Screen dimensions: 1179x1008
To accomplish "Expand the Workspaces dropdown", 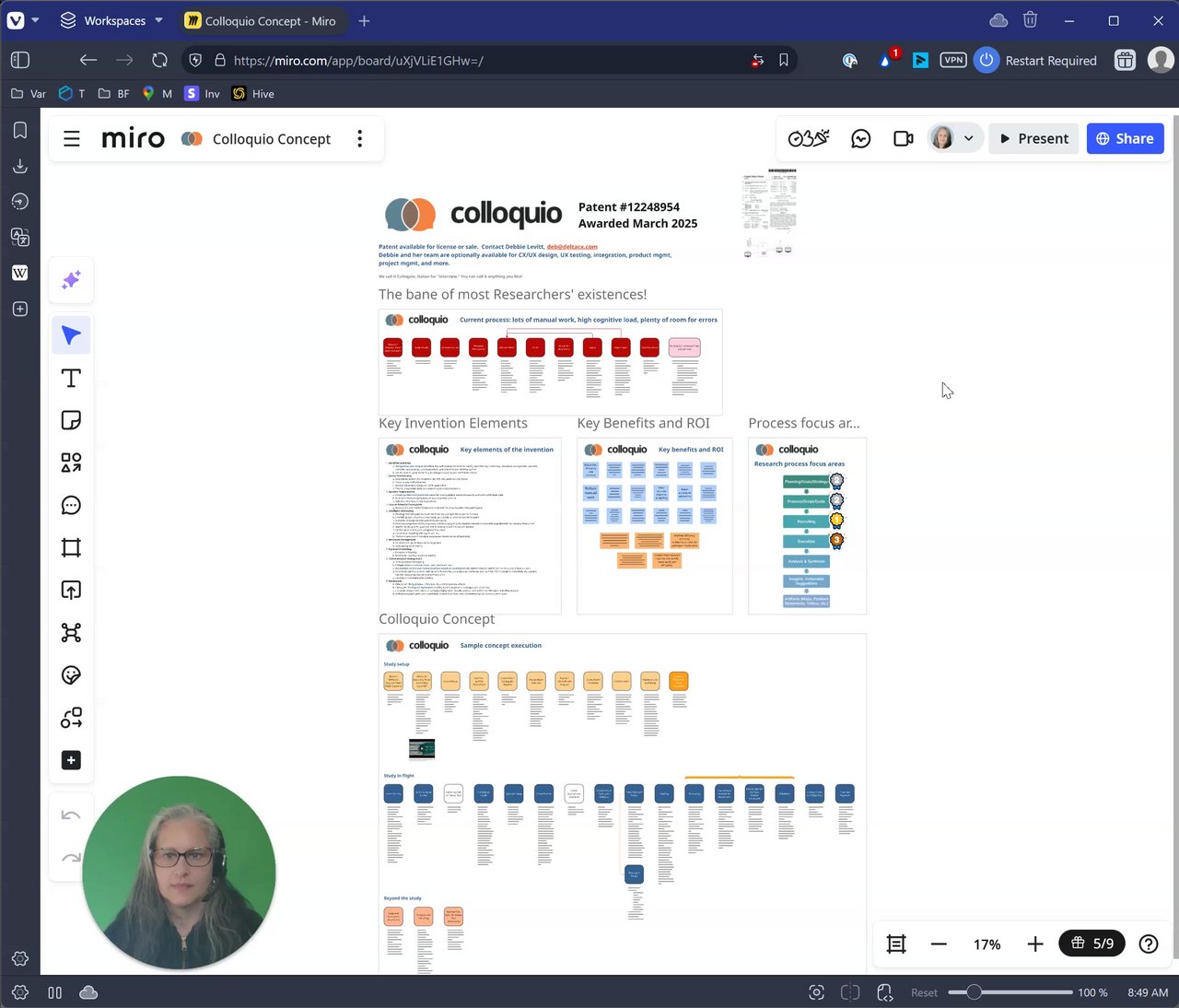I will pyautogui.click(x=111, y=20).
